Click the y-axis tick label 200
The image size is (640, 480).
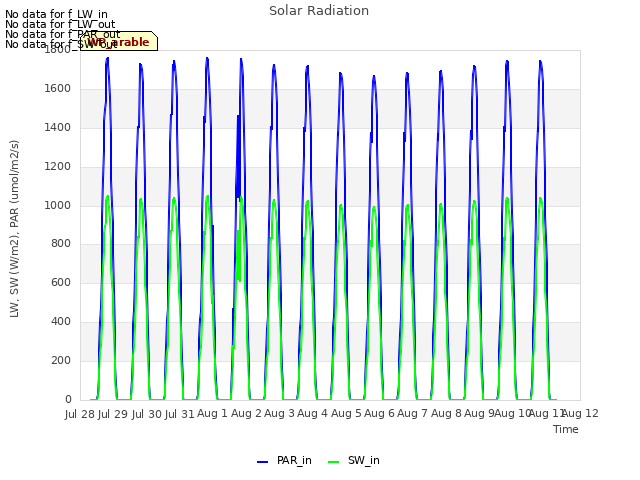pyautogui.click(x=61, y=360)
